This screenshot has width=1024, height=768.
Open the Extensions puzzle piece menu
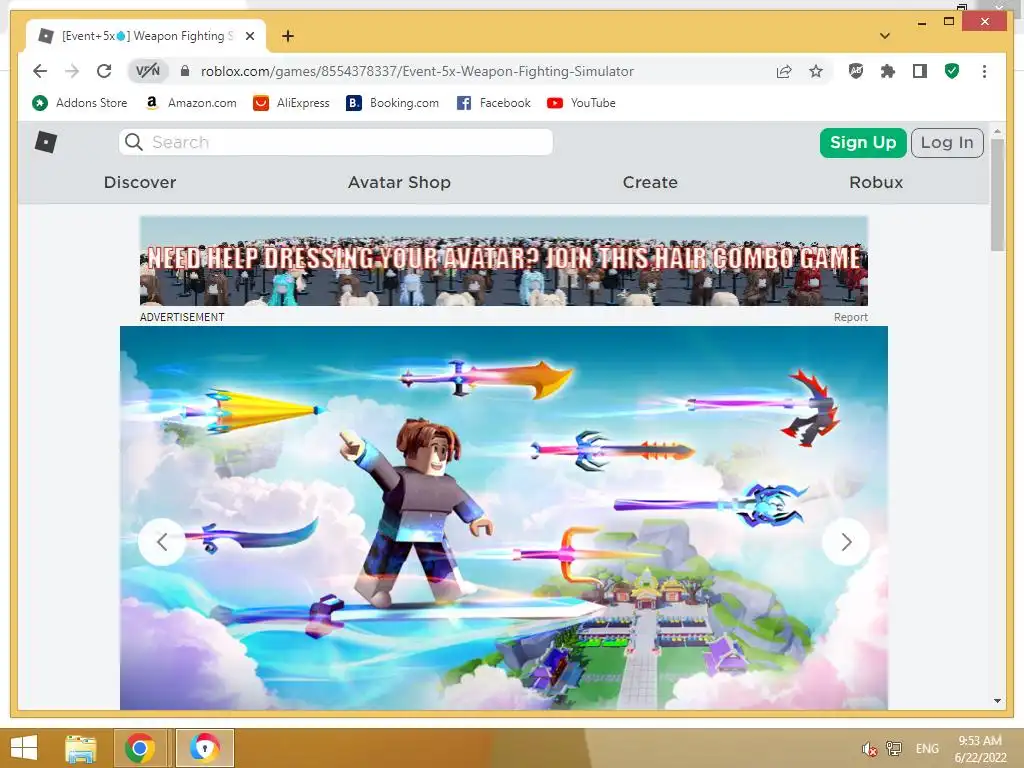tap(888, 71)
